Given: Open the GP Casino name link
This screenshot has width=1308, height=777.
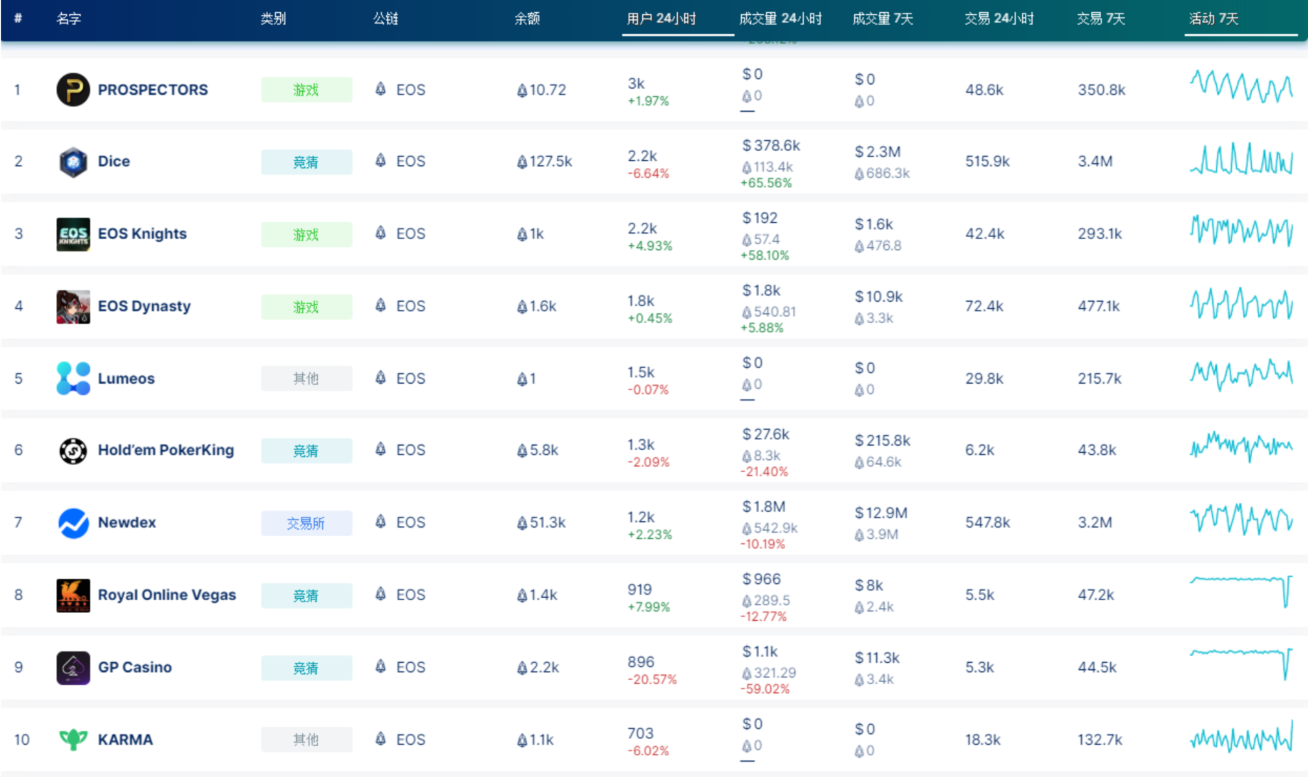Looking at the screenshot, I should point(135,667).
